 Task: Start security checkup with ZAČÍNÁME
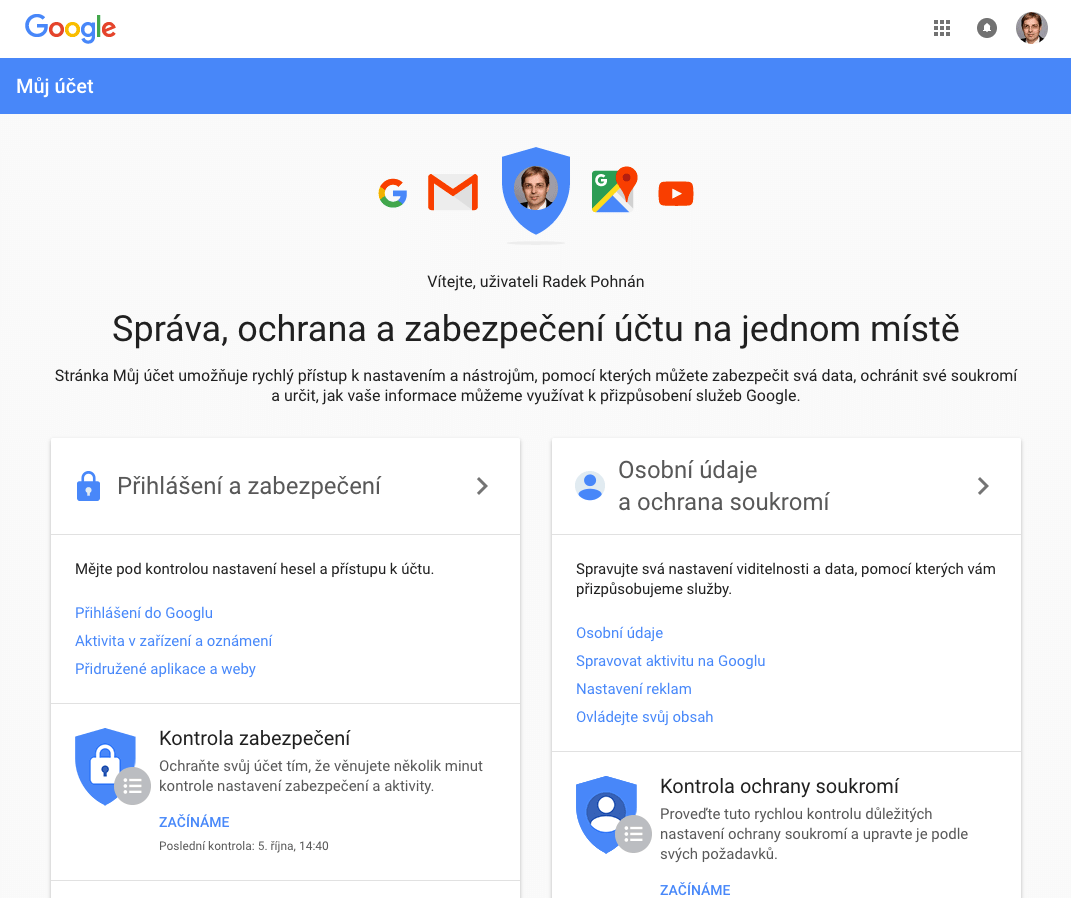pyautogui.click(x=194, y=822)
